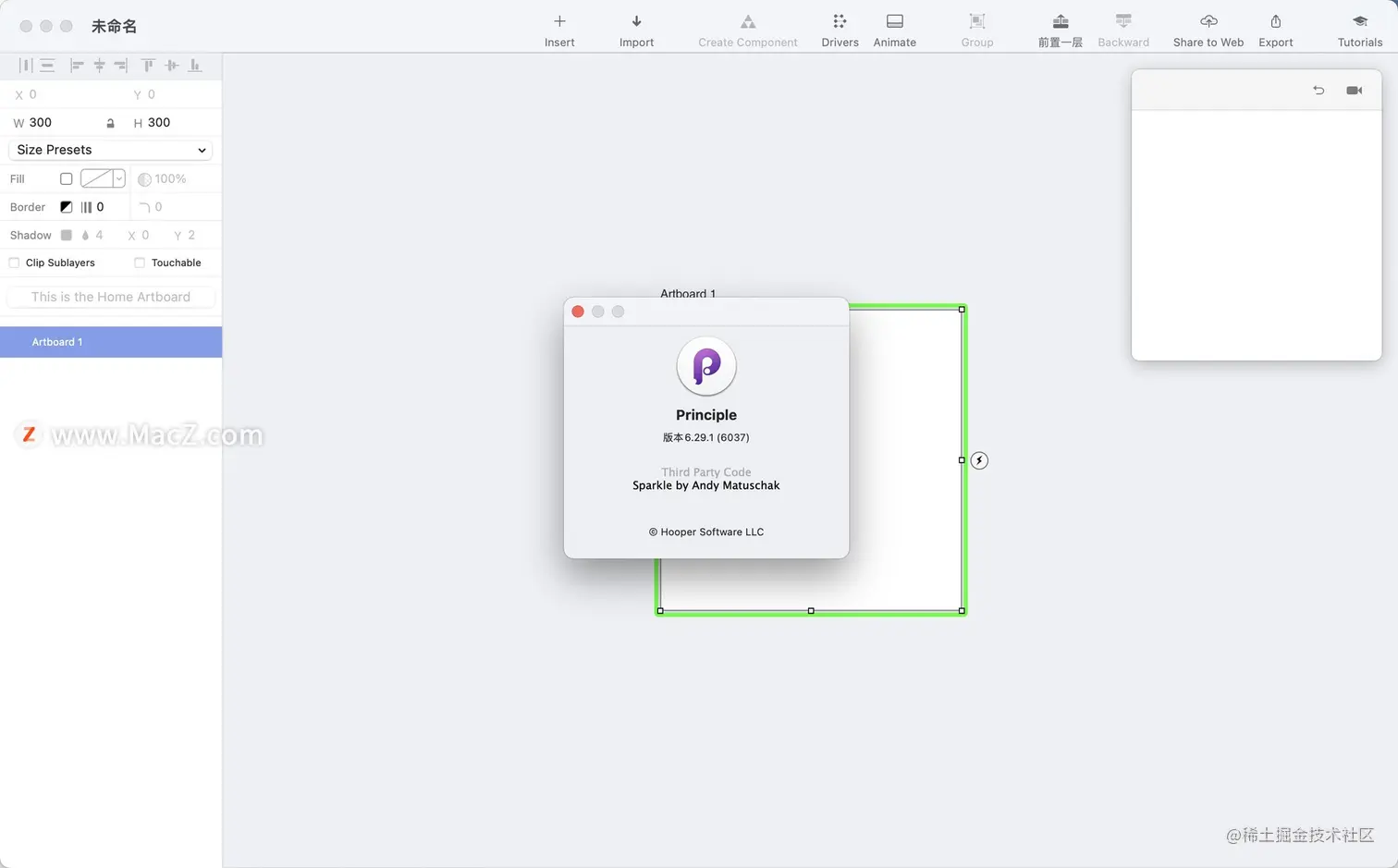Click the Border color swatch
Viewport: 1398px width, 868px height.
pos(66,207)
